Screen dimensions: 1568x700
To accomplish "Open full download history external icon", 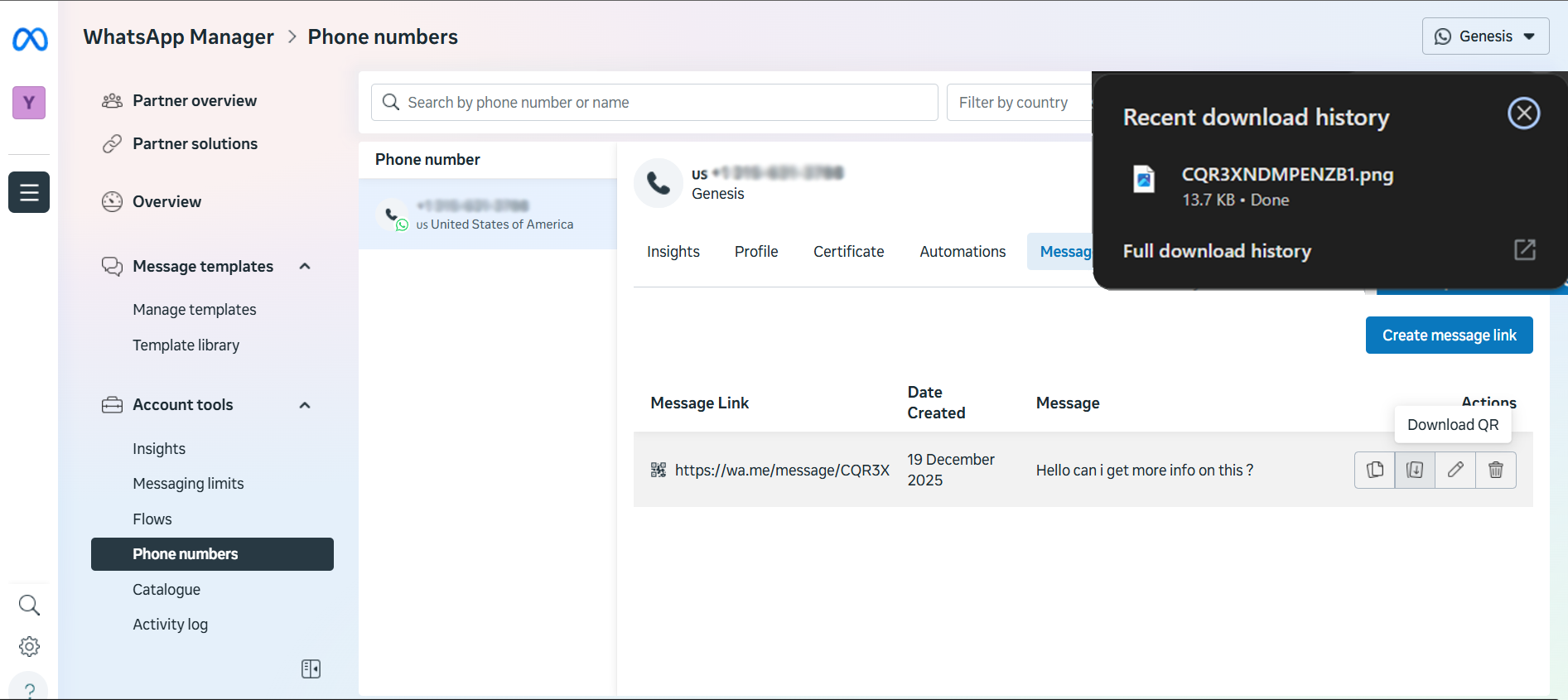I will [1524, 250].
